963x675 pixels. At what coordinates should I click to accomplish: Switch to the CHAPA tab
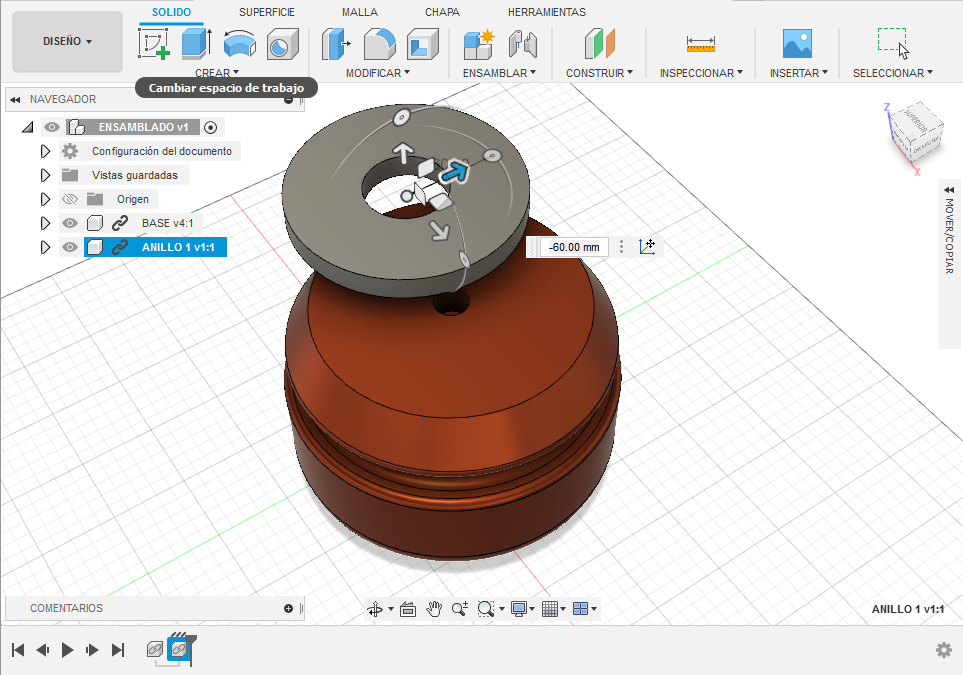442,12
